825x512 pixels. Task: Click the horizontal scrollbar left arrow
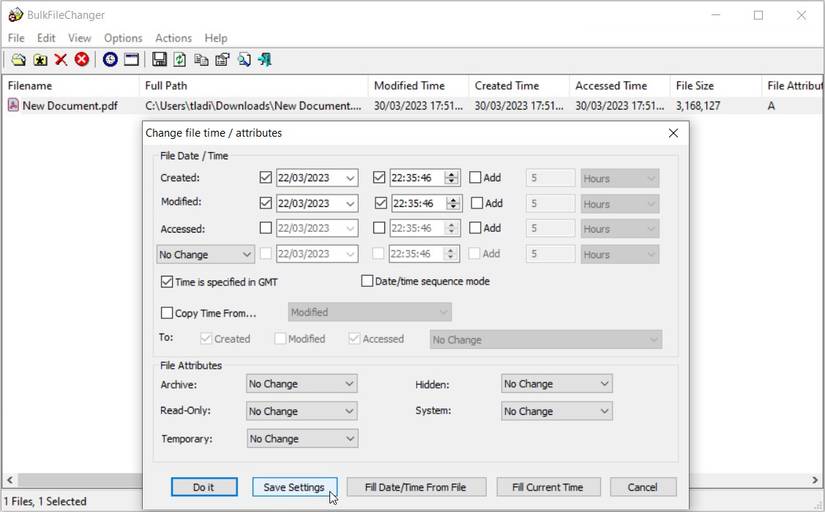pos(10,480)
